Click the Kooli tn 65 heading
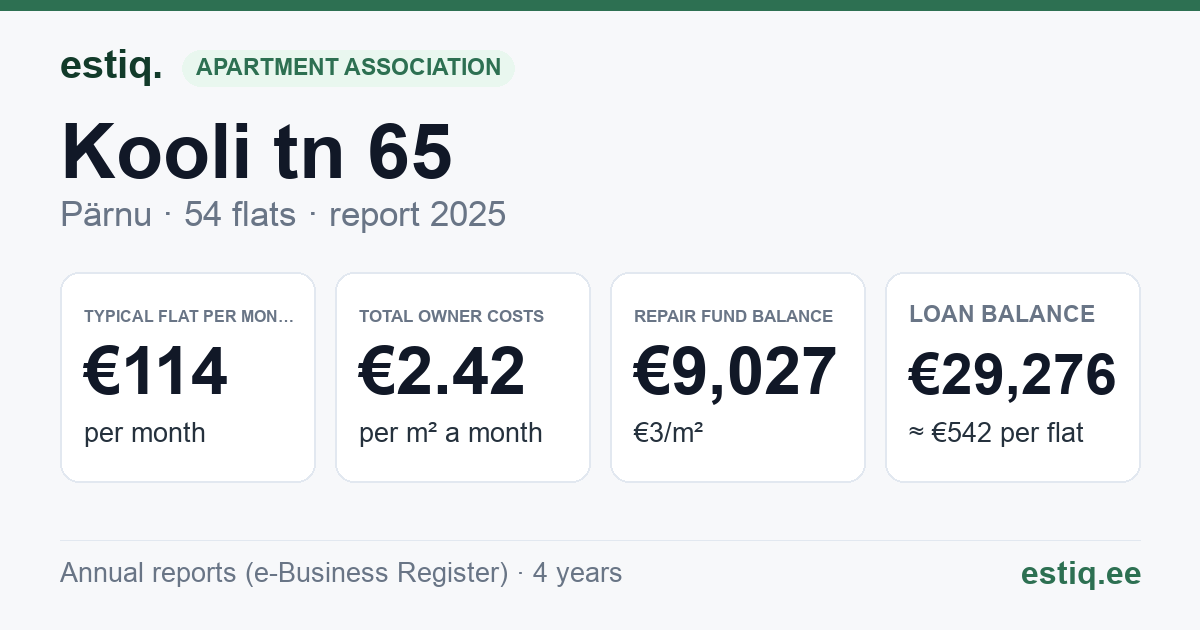 pyautogui.click(x=257, y=151)
